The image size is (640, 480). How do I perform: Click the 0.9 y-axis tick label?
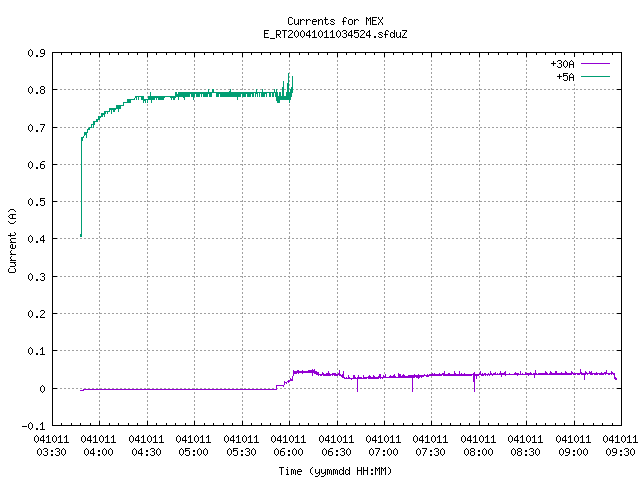[36, 53]
